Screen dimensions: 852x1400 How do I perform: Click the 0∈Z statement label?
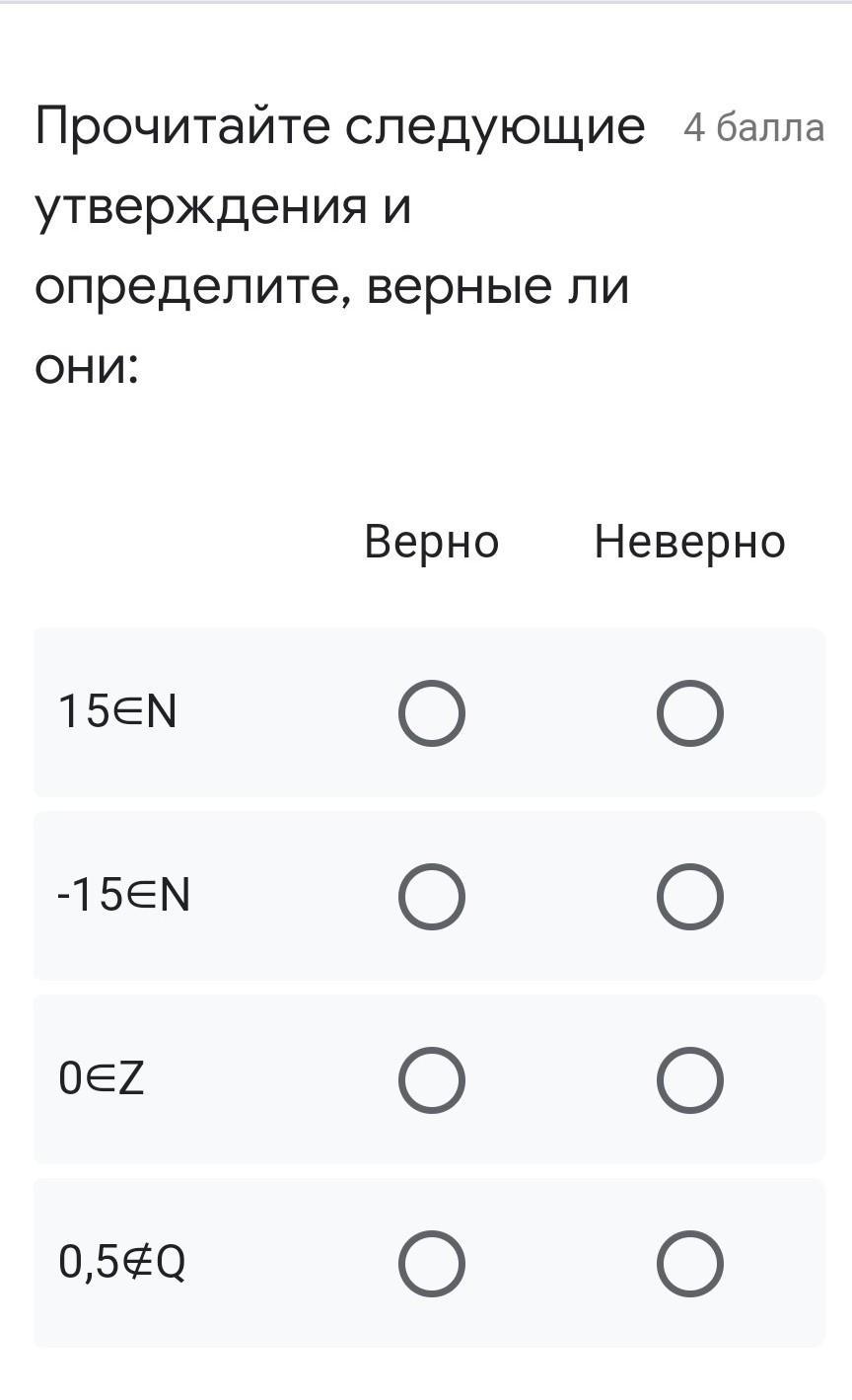coord(102,1078)
